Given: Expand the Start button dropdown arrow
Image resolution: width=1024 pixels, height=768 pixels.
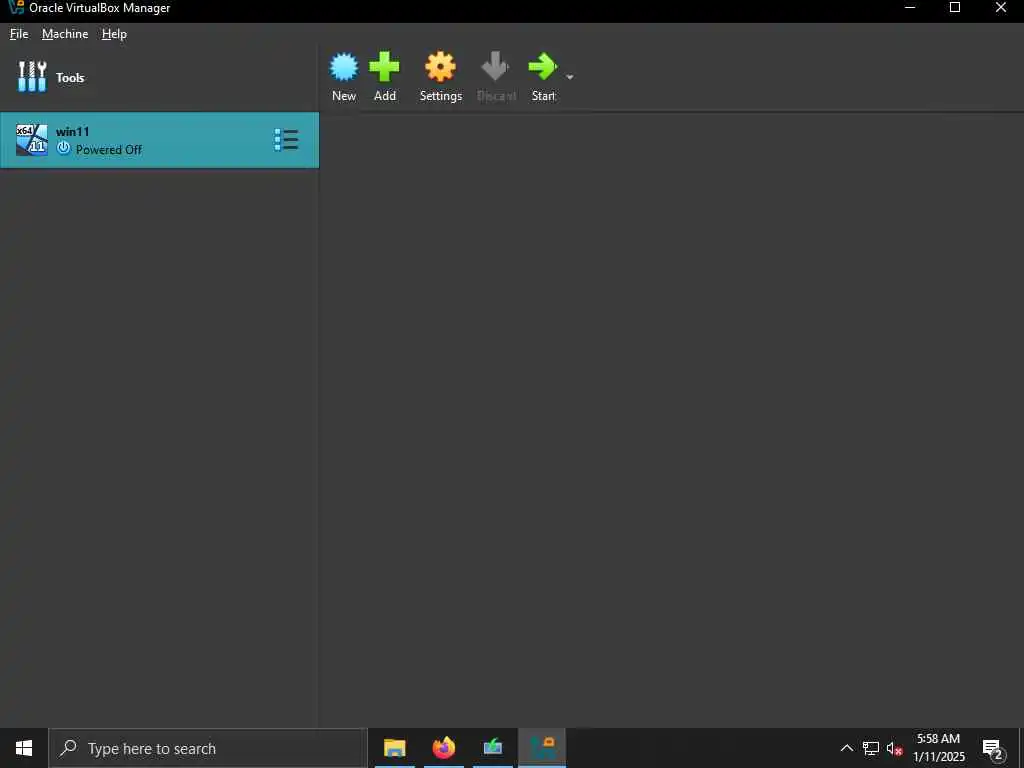Looking at the screenshot, I should pyautogui.click(x=569, y=77).
